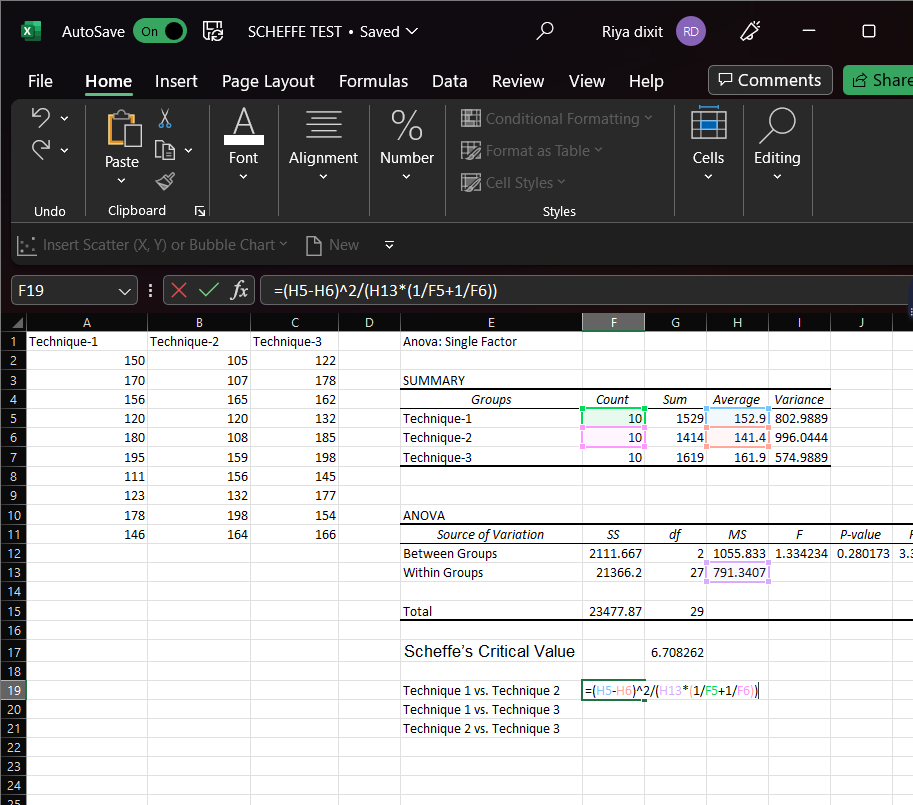The image size is (913, 805).
Task: Switch to the Formulas tab
Action: point(373,81)
